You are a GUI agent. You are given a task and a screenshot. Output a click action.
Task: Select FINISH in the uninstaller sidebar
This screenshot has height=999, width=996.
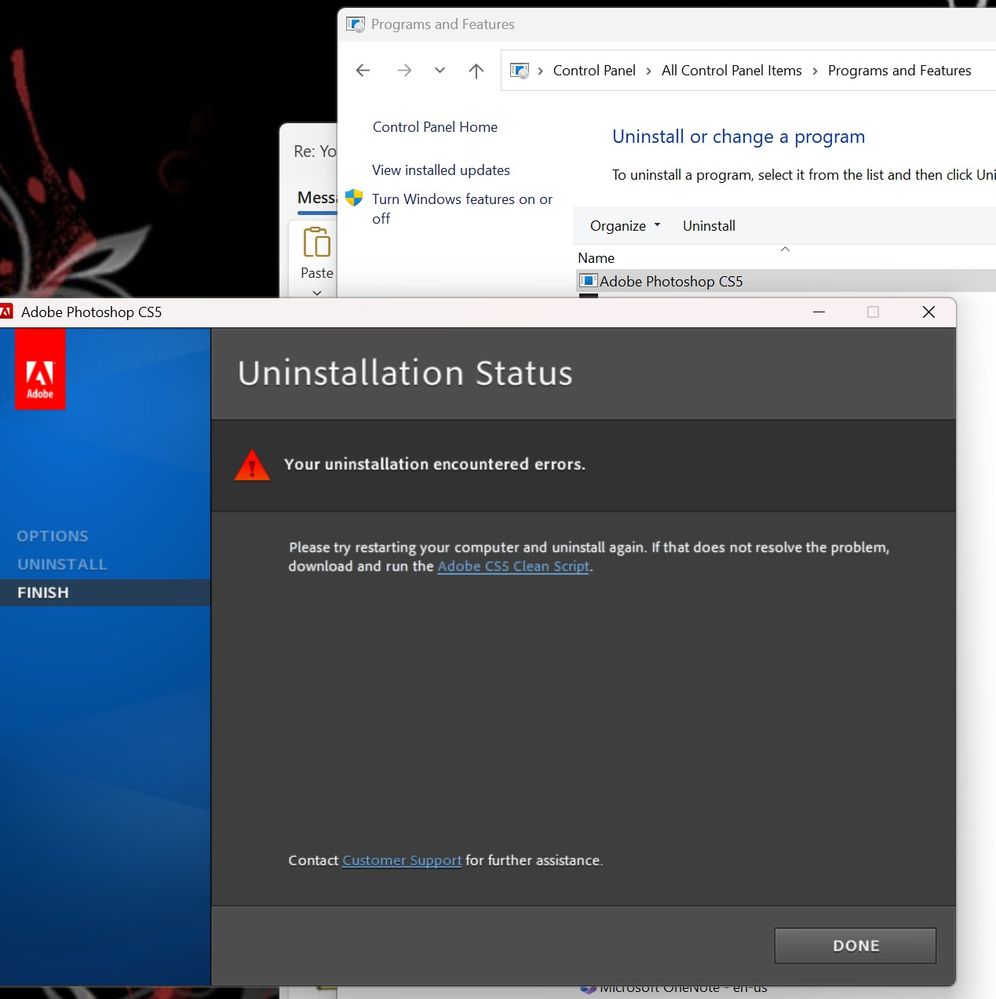tap(43, 592)
